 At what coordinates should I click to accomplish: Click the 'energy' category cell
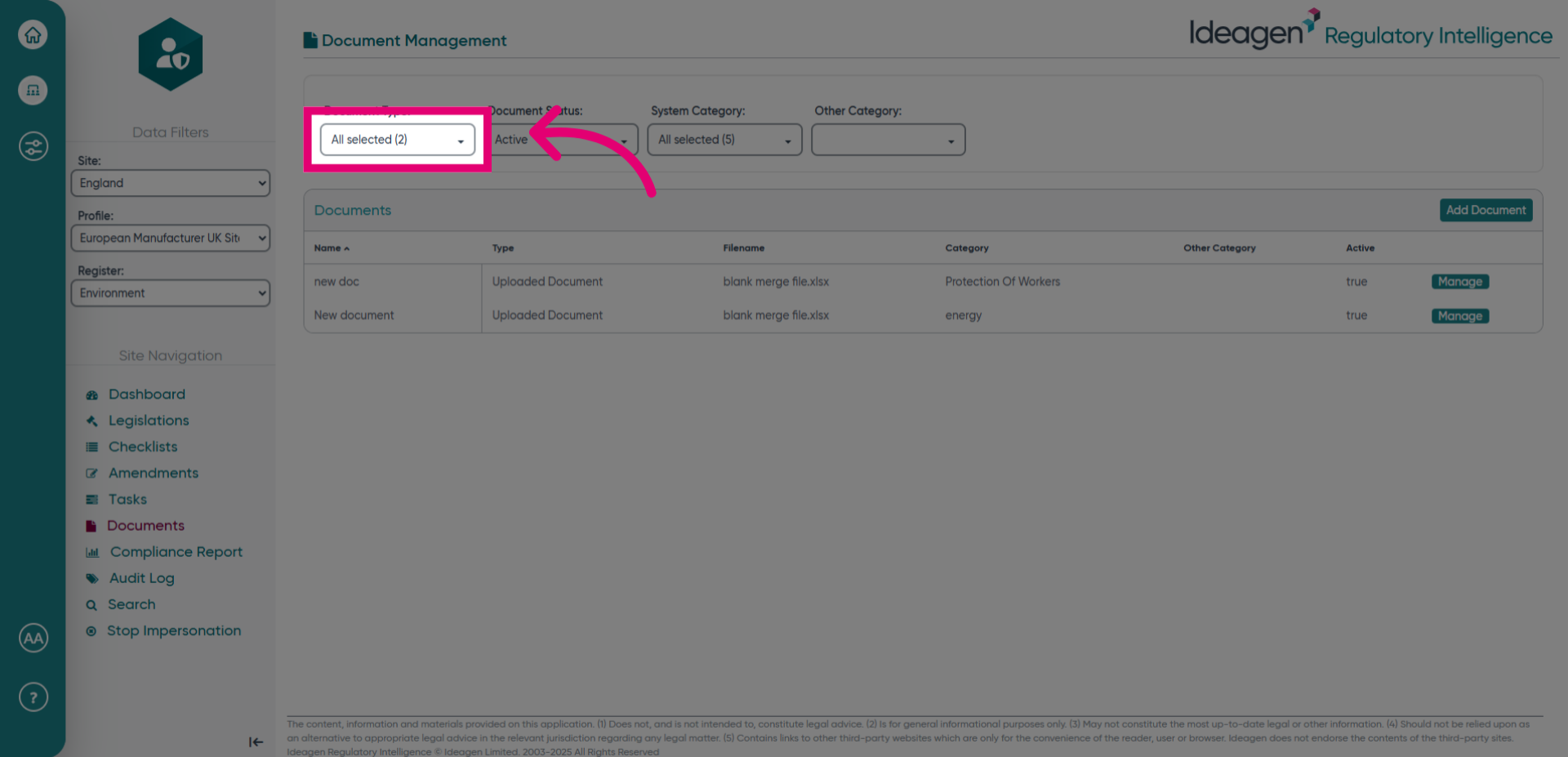[x=964, y=315]
